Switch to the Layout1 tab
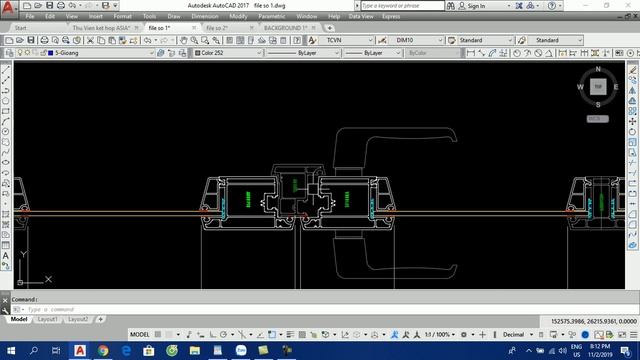 point(47,319)
